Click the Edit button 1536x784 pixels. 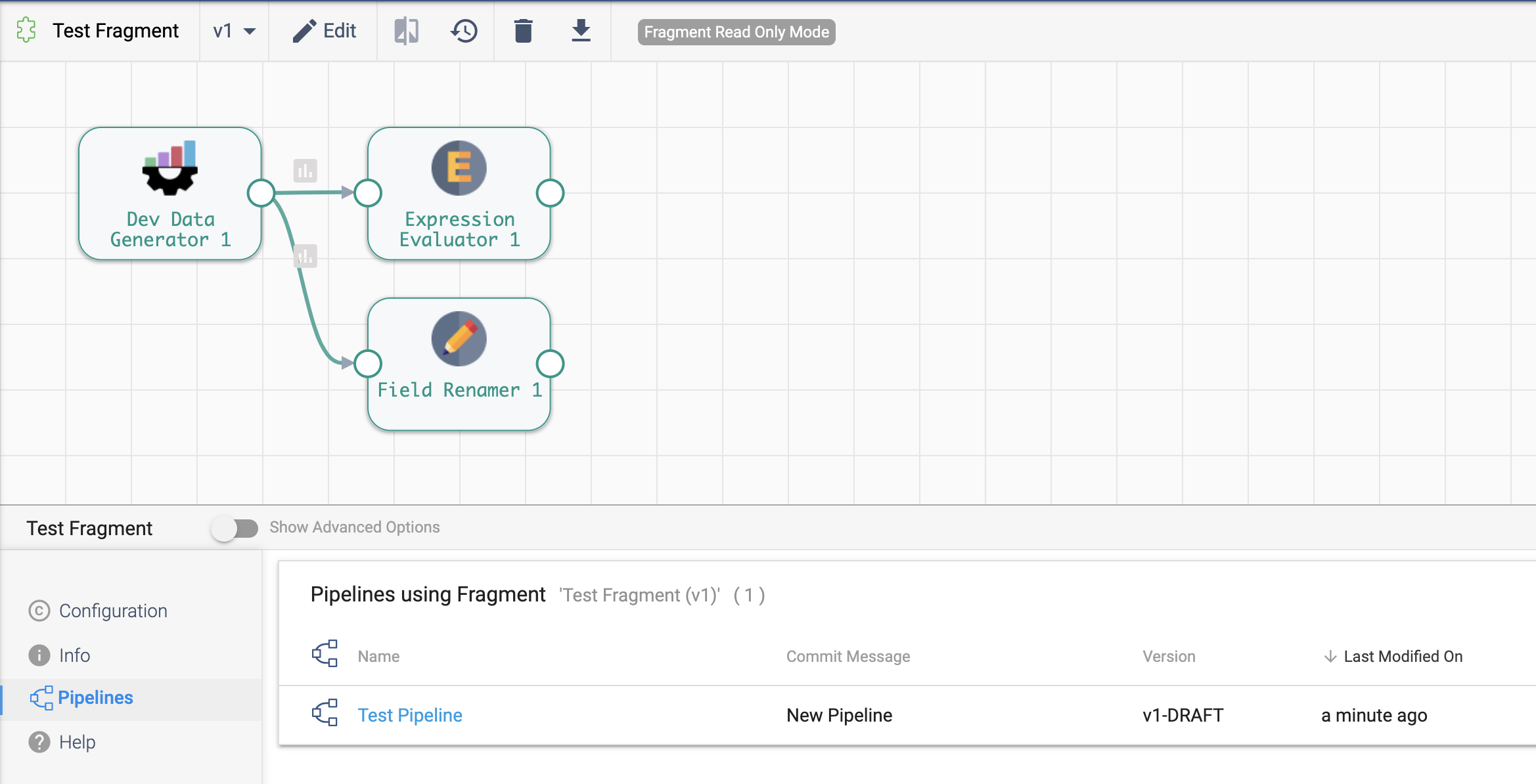pyautogui.click(x=324, y=31)
